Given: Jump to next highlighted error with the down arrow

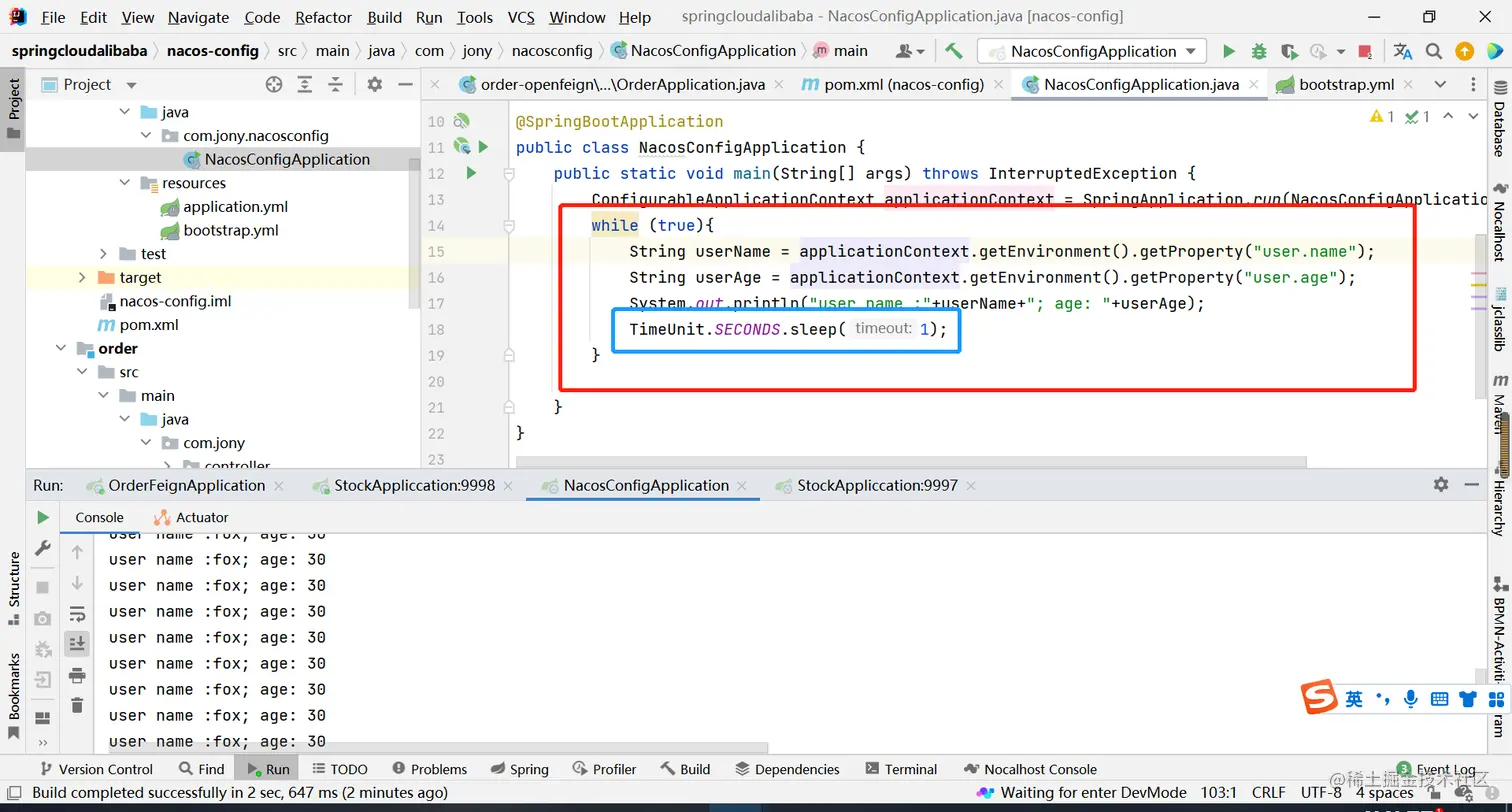Looking at the screenshot, I should pyautogui.click(x=1472, y=117).
